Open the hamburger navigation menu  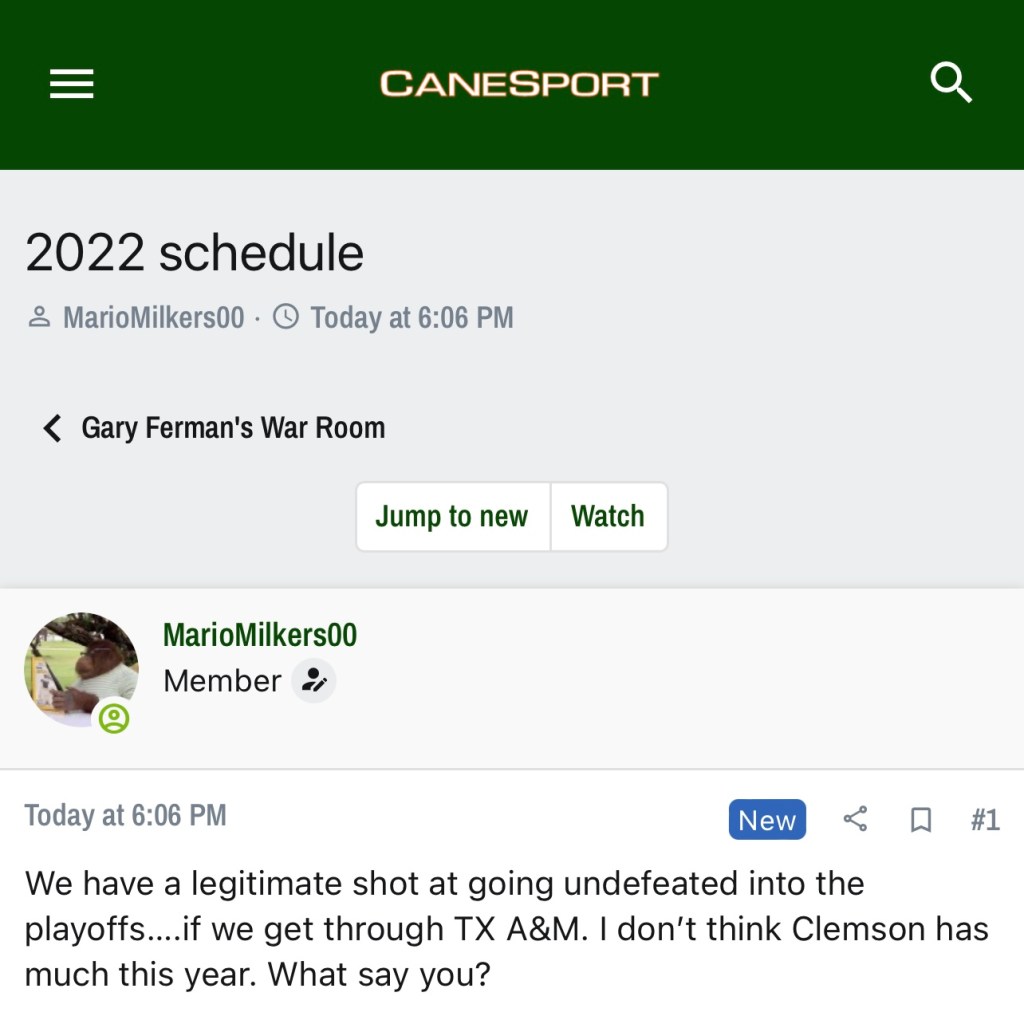coord(72,84)
